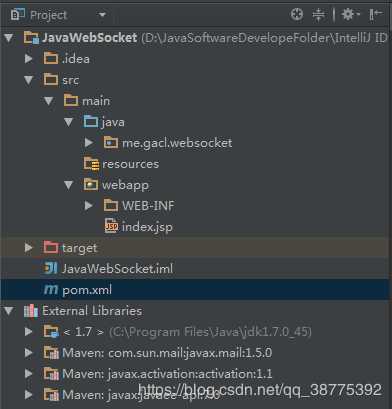Image resolution: width=392 pixels, height=409 pixels.
Task: Click the resources folder icon
Action: tap(91, 164)
